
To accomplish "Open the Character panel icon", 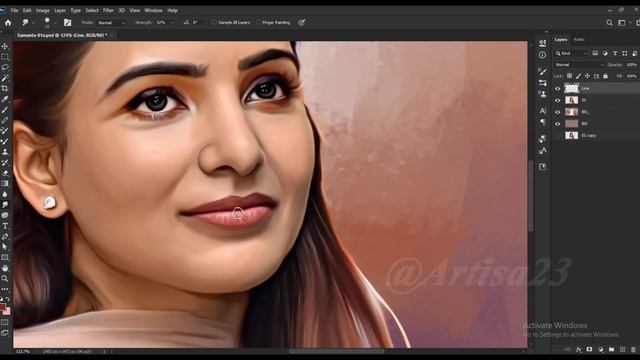I will tap(542, 111).
